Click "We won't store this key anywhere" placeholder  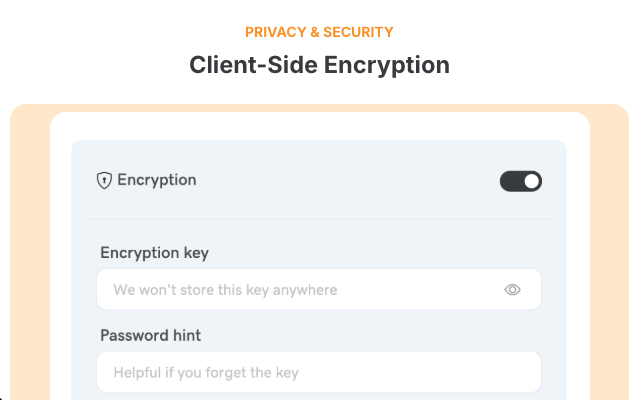[225, 290]
